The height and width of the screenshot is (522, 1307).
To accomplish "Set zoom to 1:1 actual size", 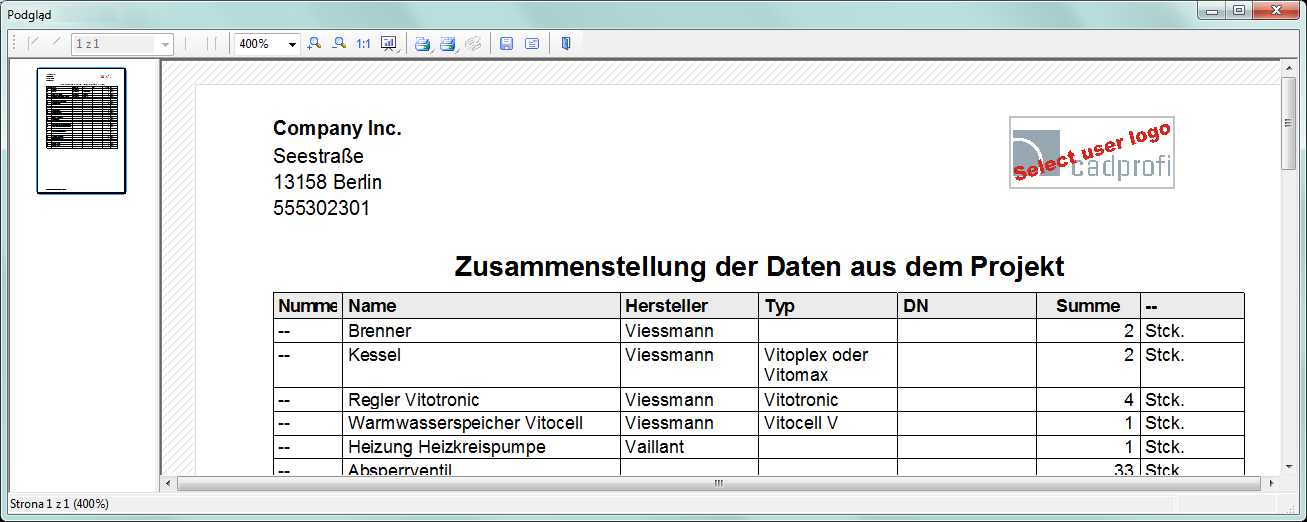I will tap(363, 44).
